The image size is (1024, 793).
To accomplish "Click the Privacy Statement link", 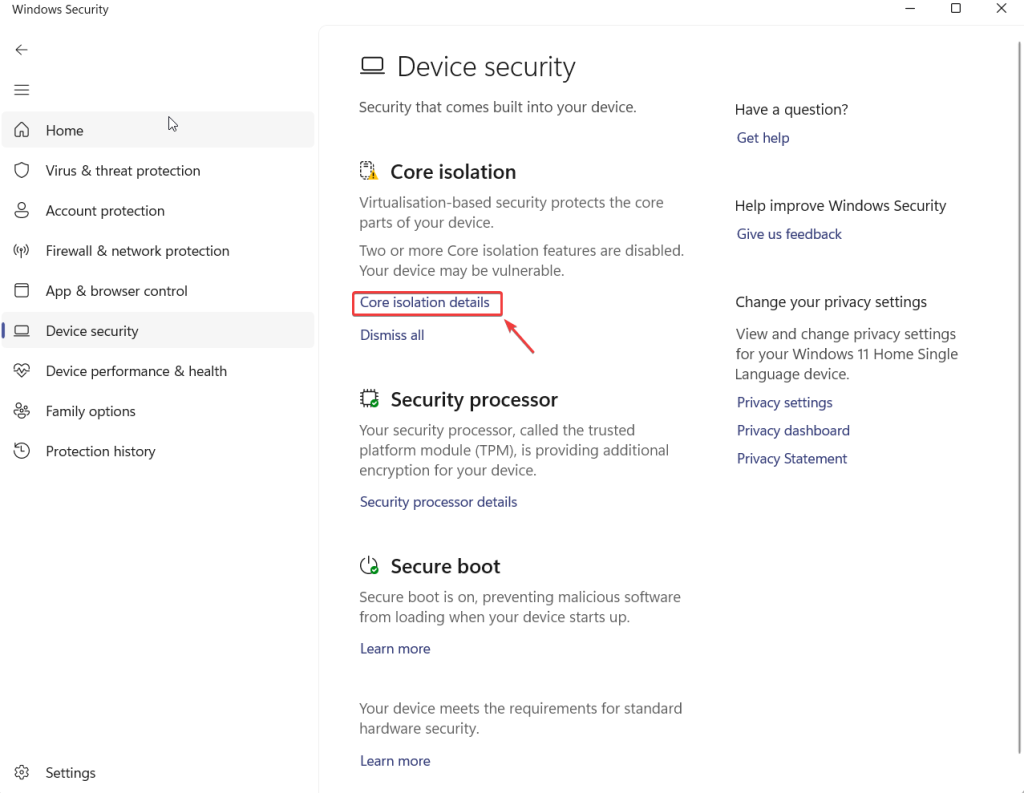I will [792, 459].
